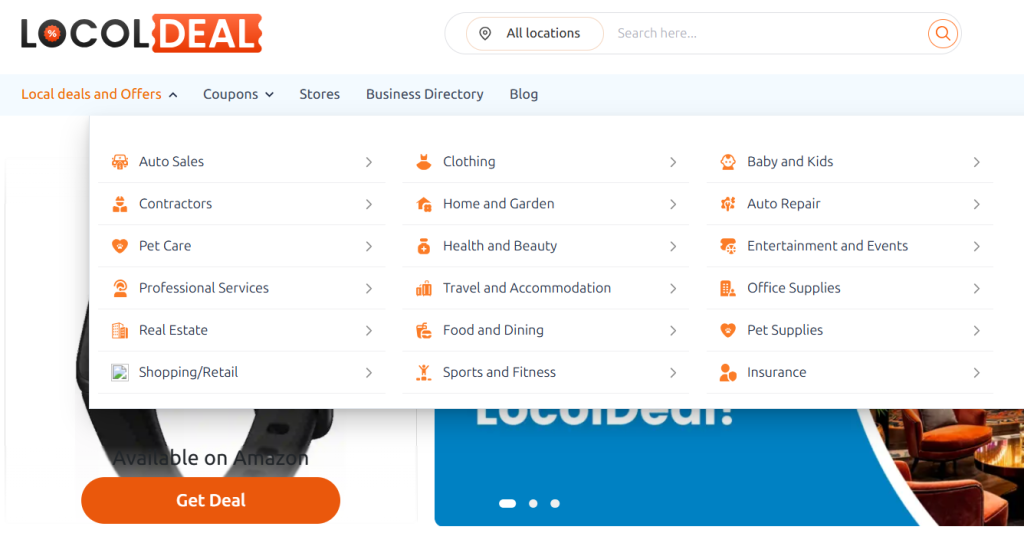Open the Stores page
The height and width of the screenshot is (556, 1024).
click(319, 94)
